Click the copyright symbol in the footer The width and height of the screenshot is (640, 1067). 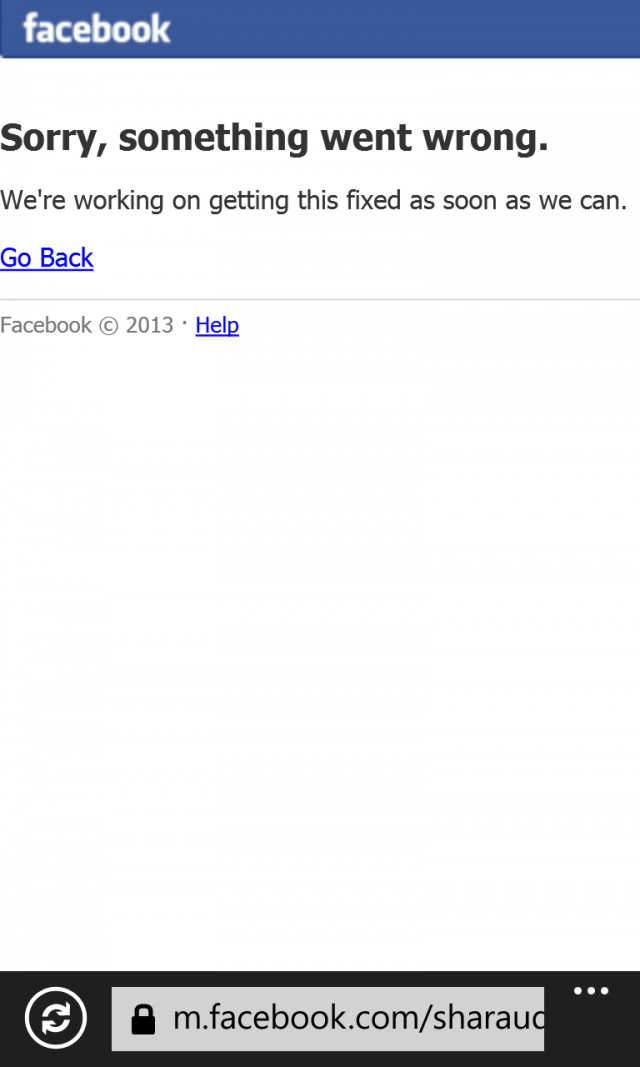(x=109, y=325)
